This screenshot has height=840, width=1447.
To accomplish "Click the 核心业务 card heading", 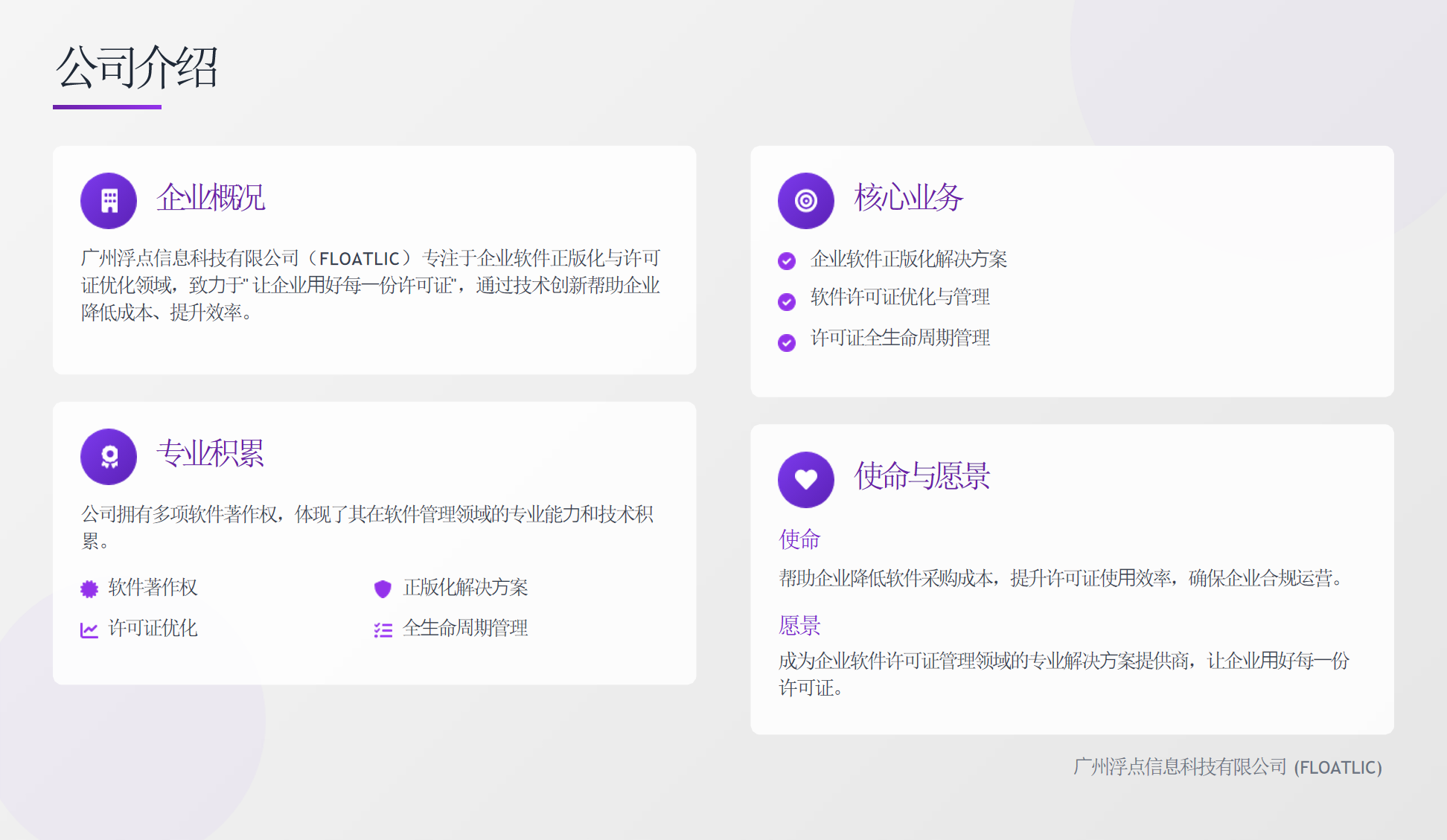I will click(908, 198).
